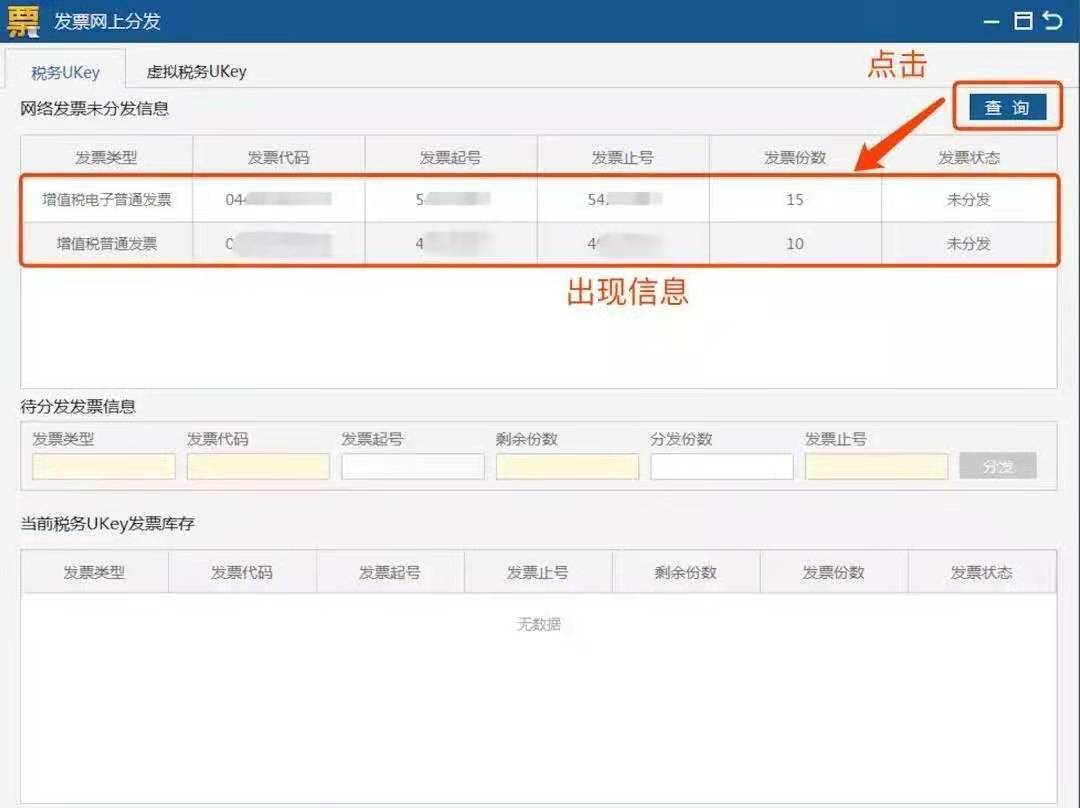Click 发票份数 header in top table

click(795, 158)
